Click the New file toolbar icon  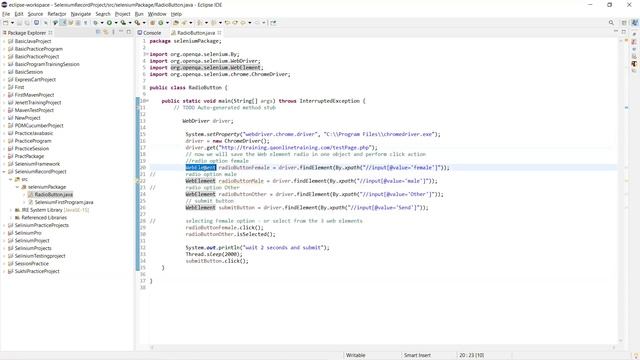point(6,23)
